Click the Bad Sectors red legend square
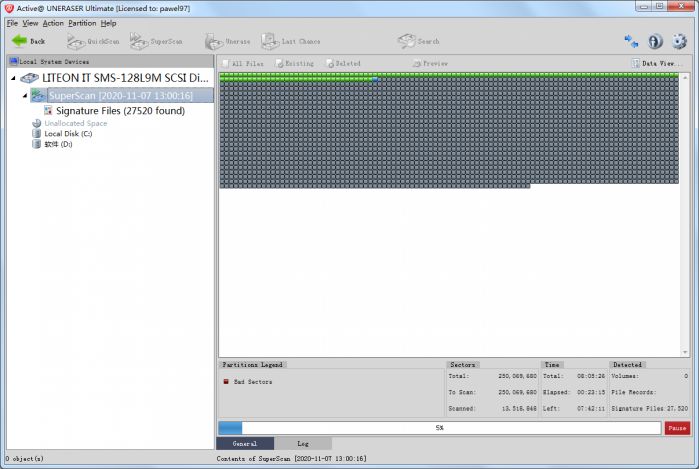 pyautogui.click(x=226, y=382)
